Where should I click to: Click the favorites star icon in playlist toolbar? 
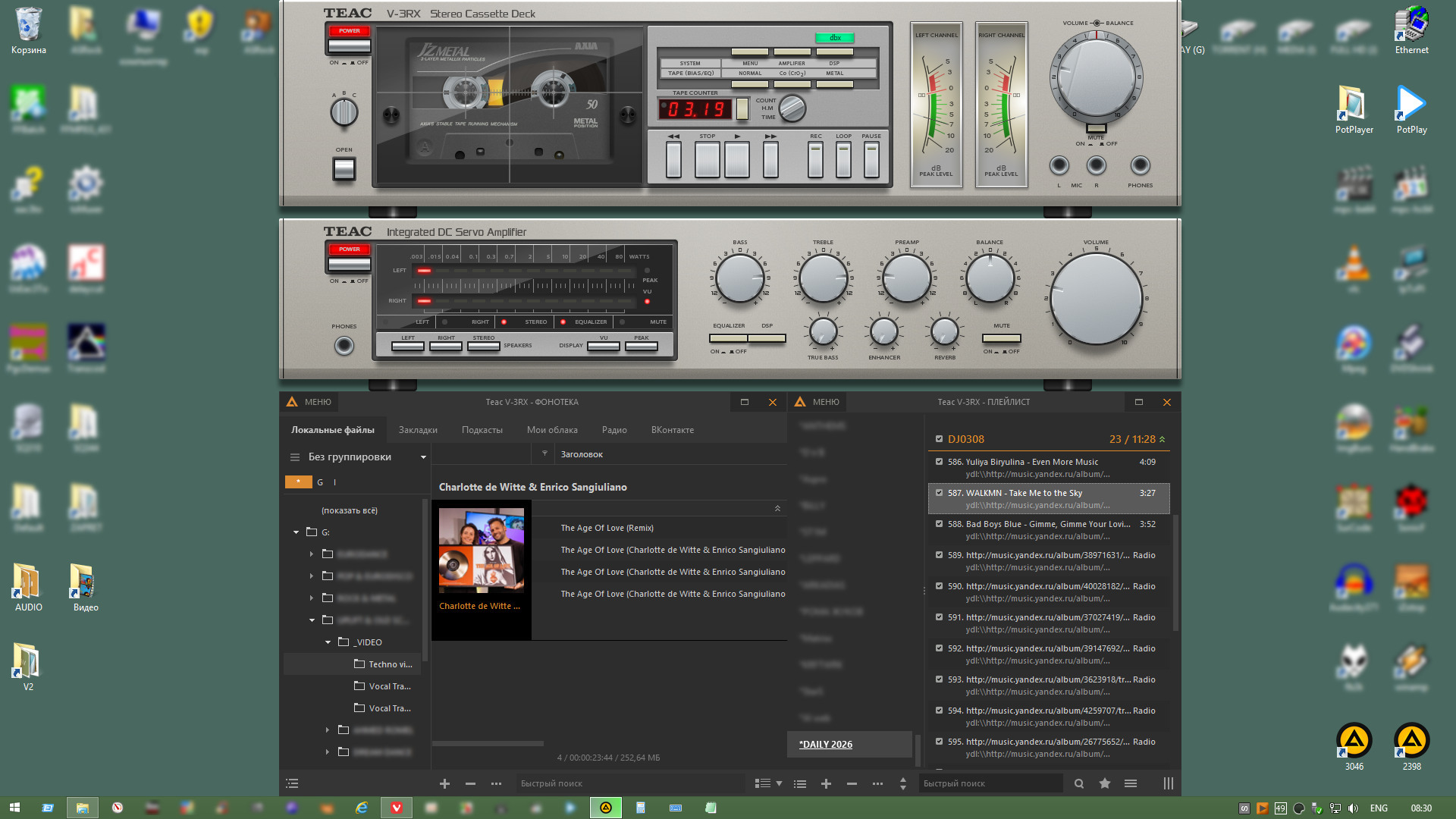pyautogui.click(x=1105, y=783)
